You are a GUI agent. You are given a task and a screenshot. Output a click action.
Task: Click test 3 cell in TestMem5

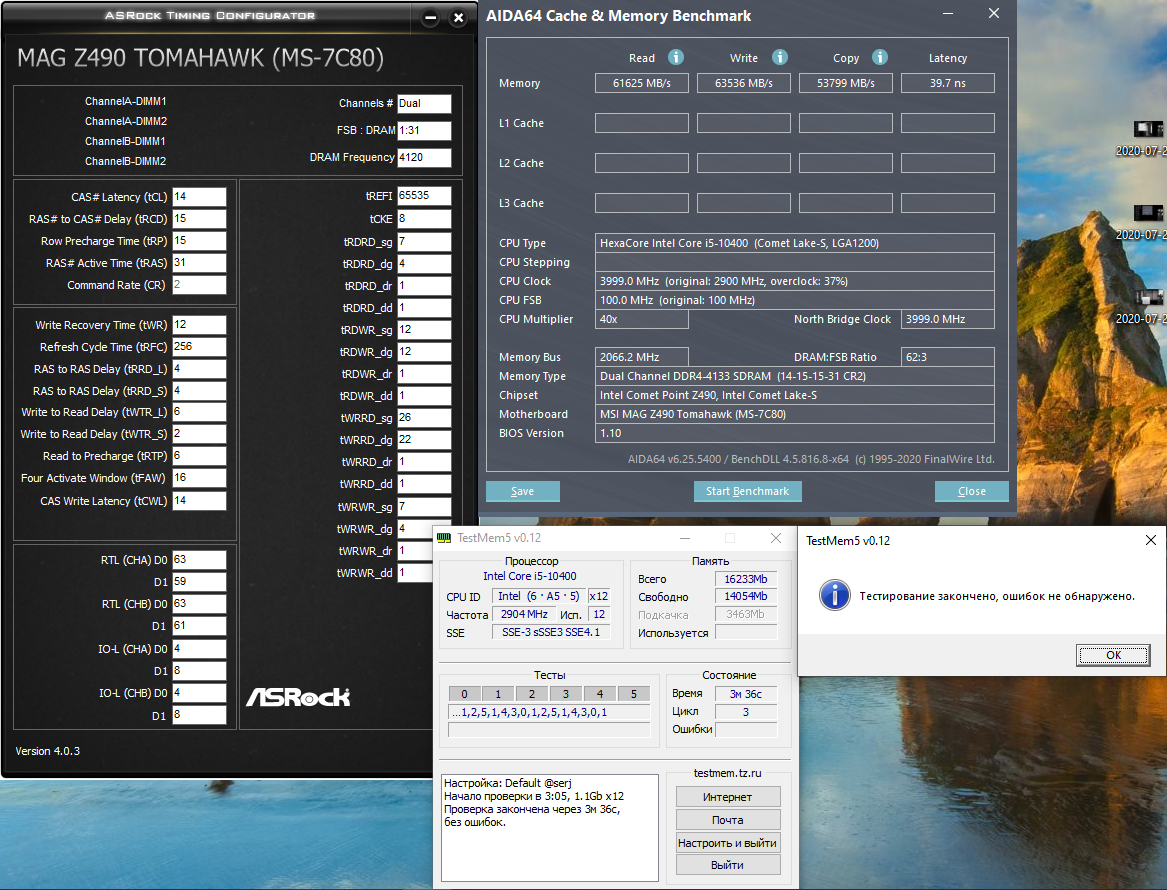(x=566, y=694)
